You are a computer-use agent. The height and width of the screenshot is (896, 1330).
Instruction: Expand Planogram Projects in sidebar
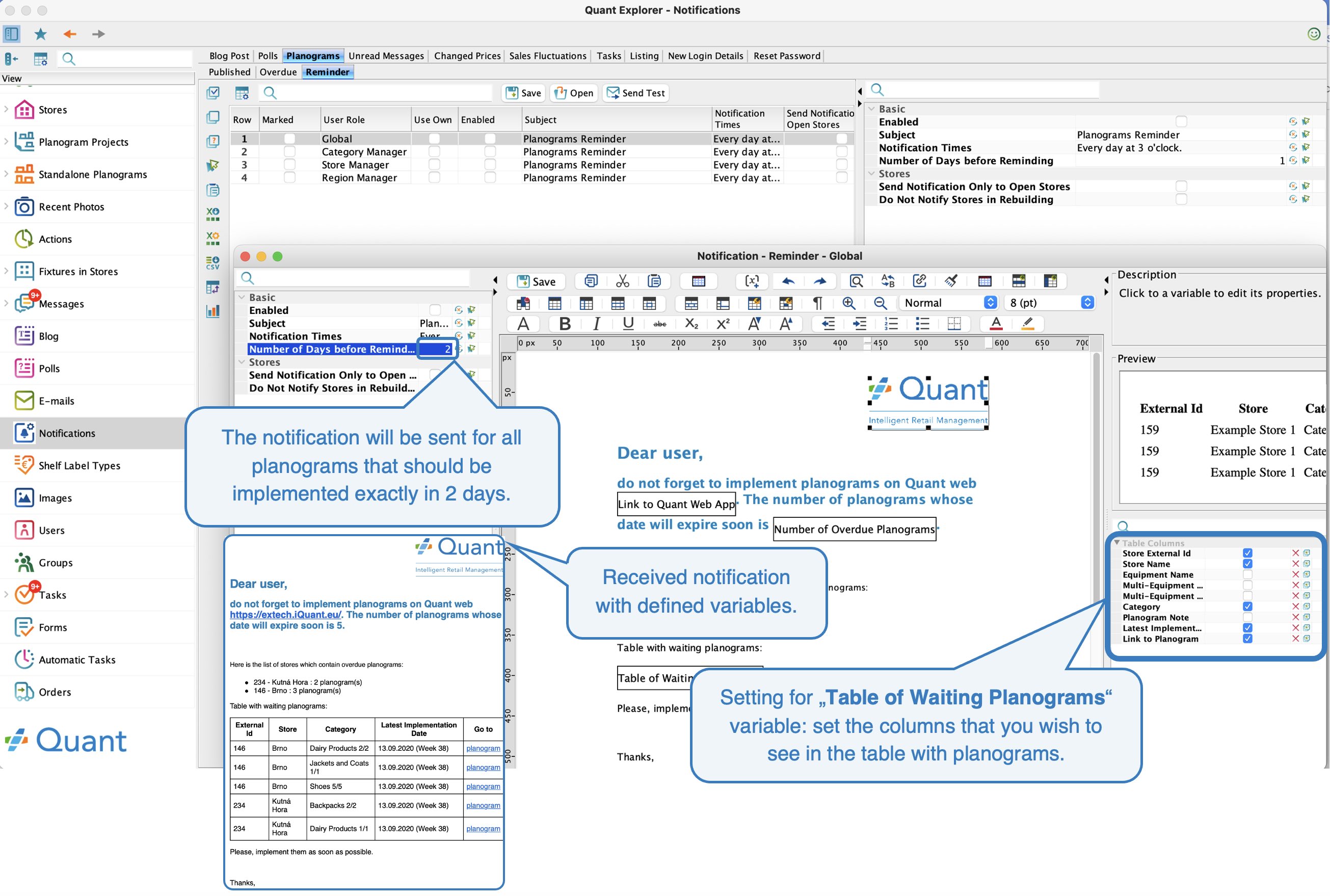click(6, 141)
